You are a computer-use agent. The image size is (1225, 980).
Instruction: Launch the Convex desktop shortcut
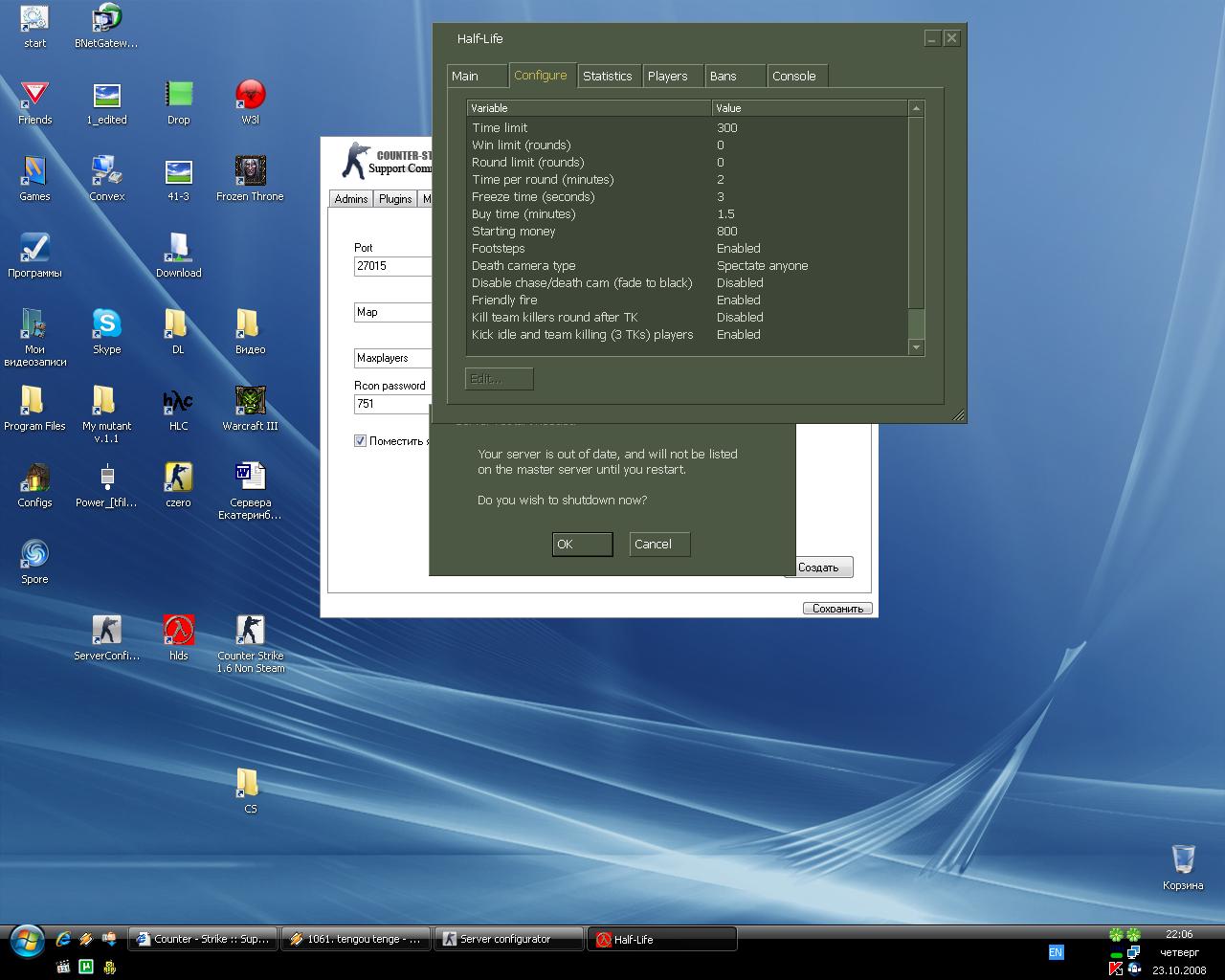pos(106,179)
